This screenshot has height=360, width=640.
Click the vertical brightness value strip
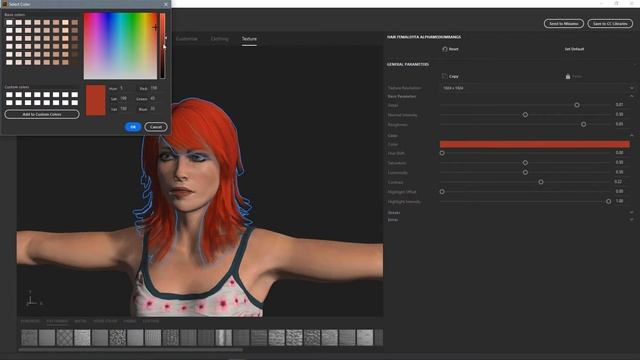(162, 46)
